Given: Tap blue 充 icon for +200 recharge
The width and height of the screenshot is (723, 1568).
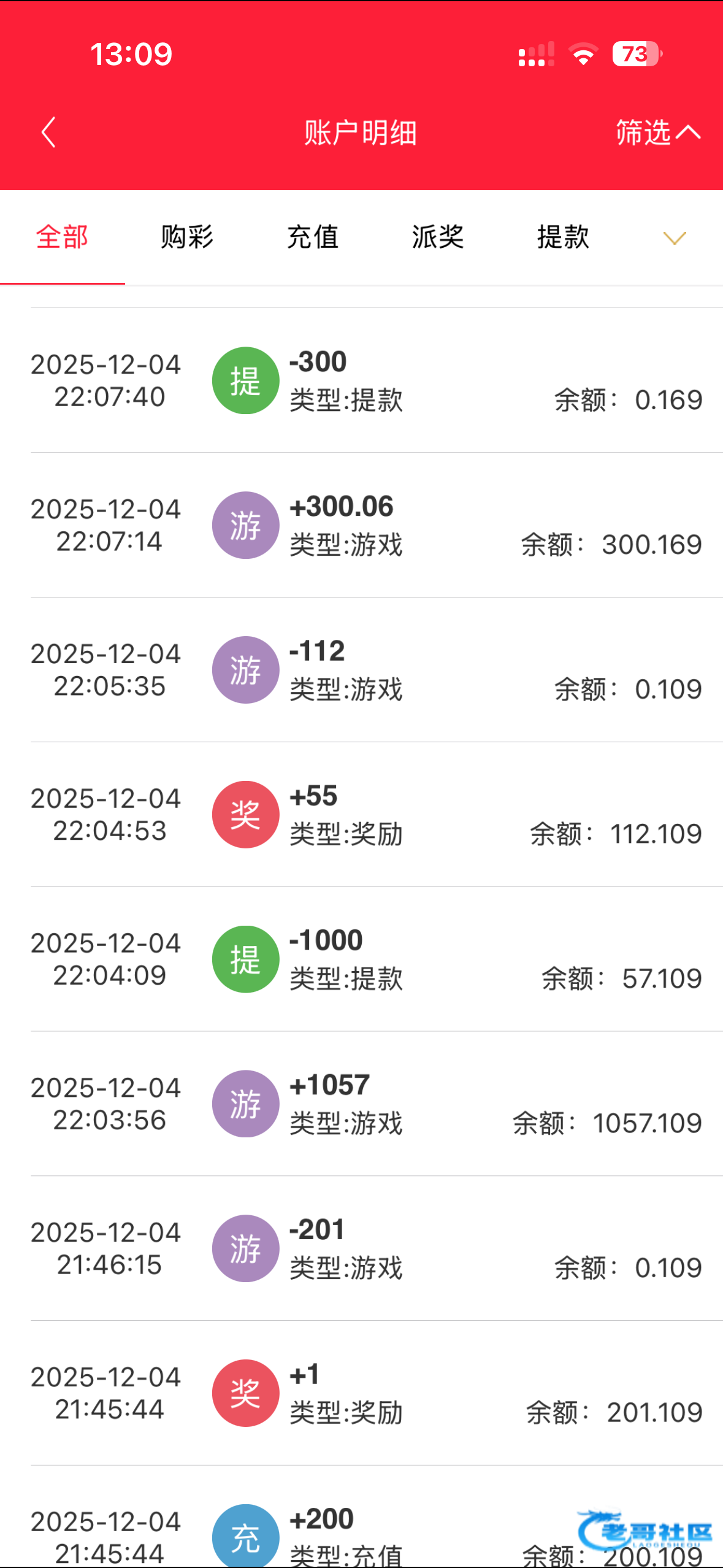Looking at the screenshot, I should pyautogui.click(x=245, y=1537).
